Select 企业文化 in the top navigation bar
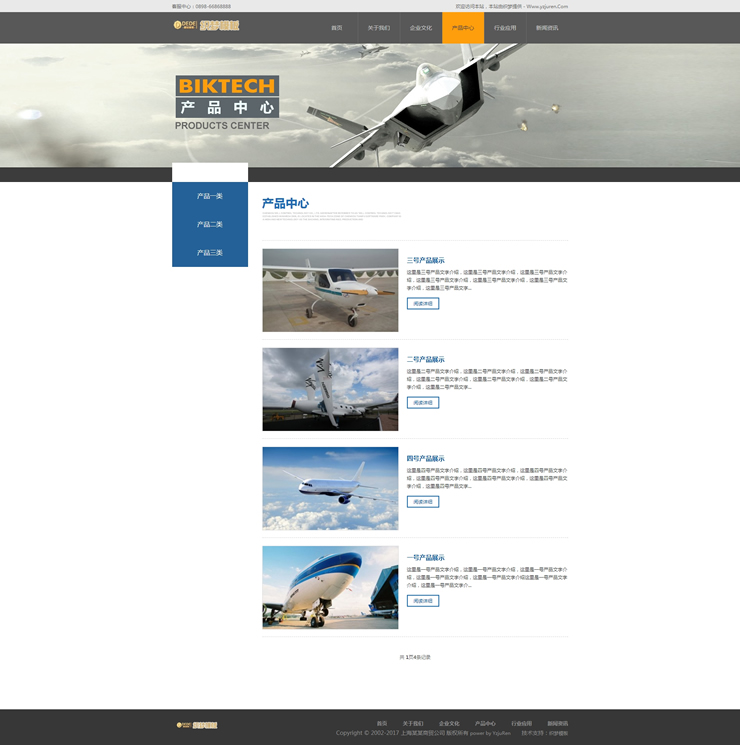 tap(421, 28)
